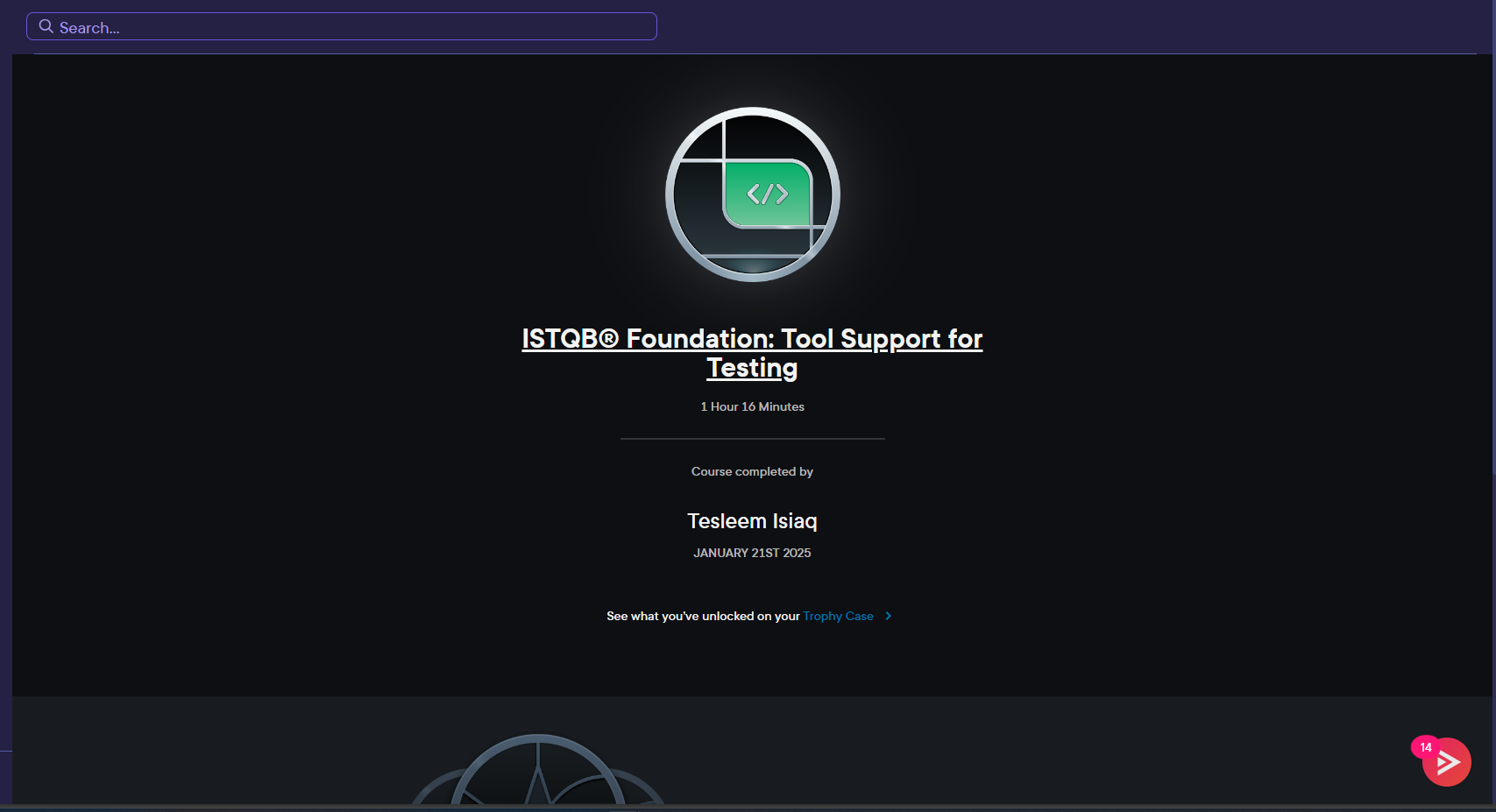Screen dimensions: 1496x812
Task: Click the partially visible badge at bottom
Action: (538, 771)
